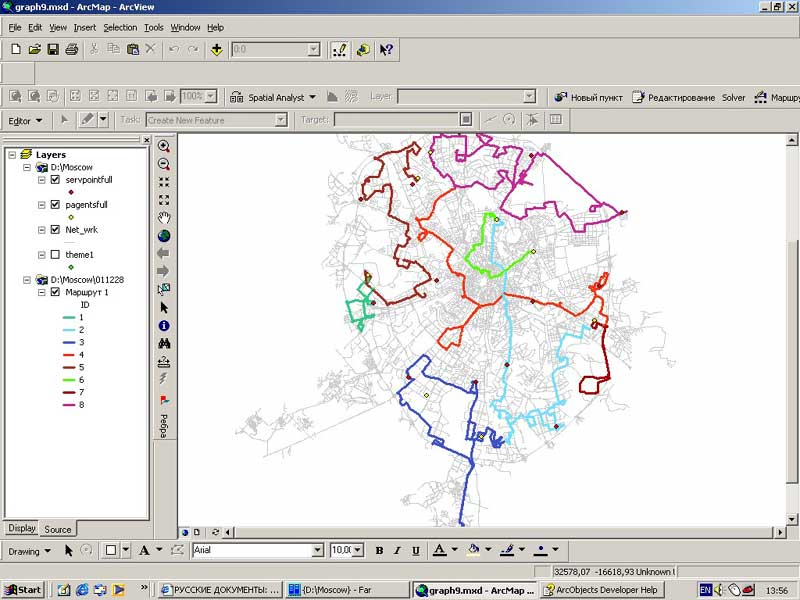
Task: Click the Solver button
Action: click(x=733, y=97)
